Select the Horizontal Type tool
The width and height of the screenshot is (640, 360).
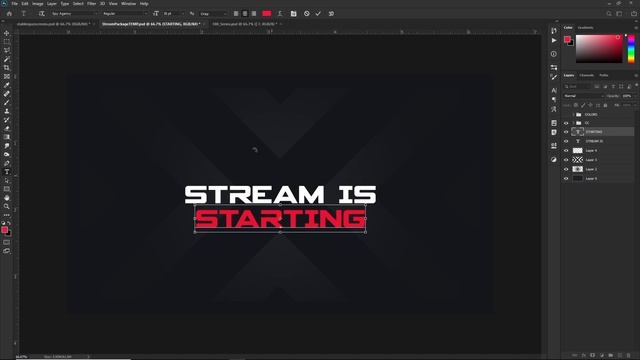7,172
